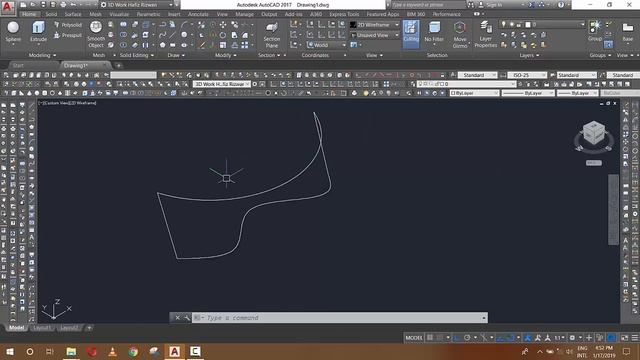Viewport: 640px width, 360px height.
Task: Open the Layer Properties manager
Action: click(485, 35)
